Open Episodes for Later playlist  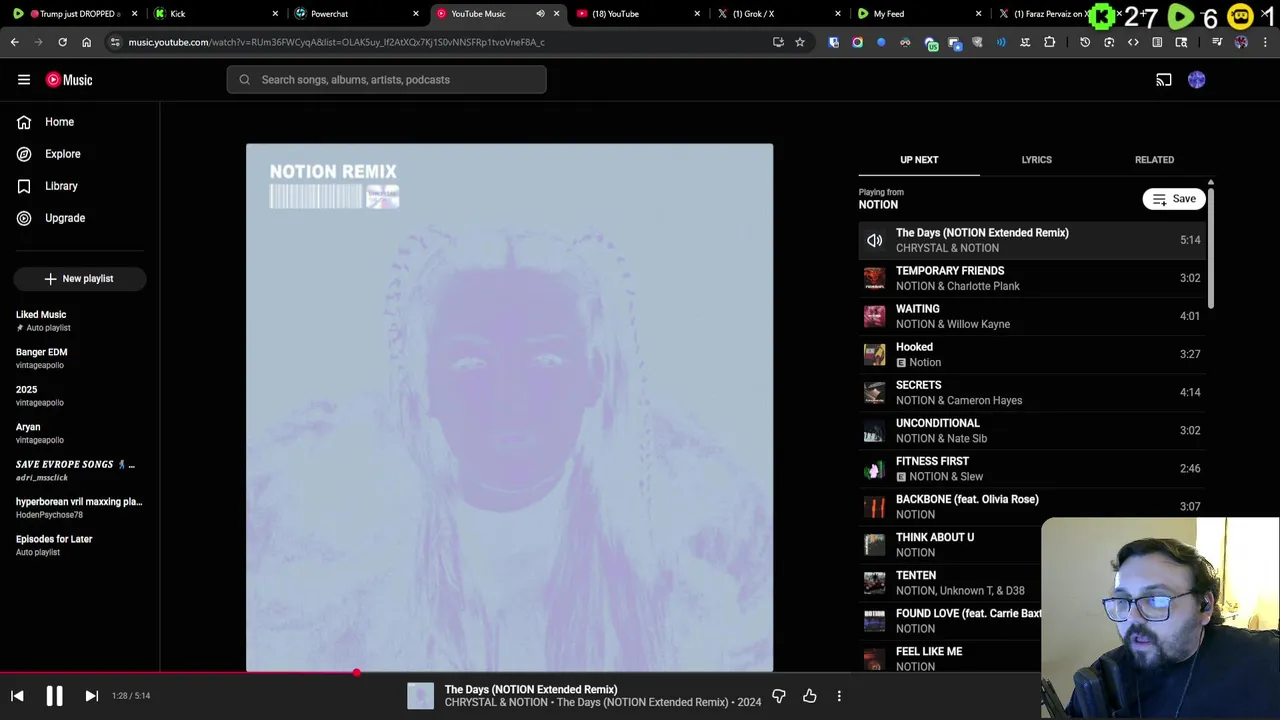point(80,545)
